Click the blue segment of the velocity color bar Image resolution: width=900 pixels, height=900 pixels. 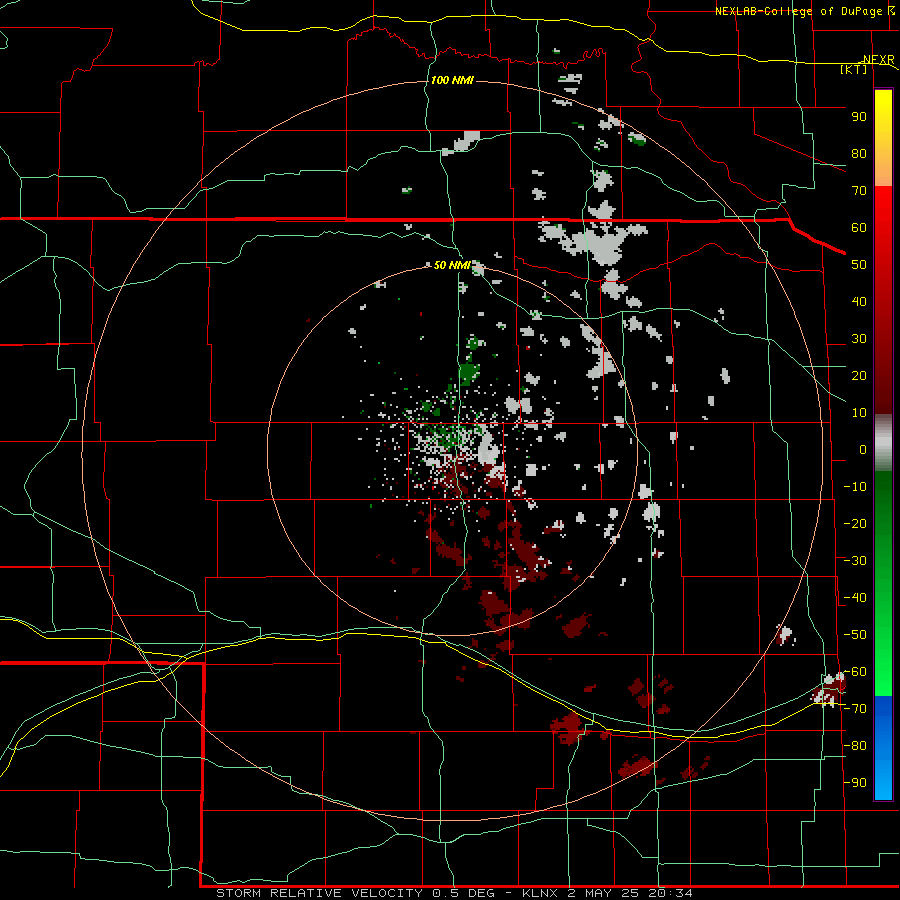pos(883,748)
